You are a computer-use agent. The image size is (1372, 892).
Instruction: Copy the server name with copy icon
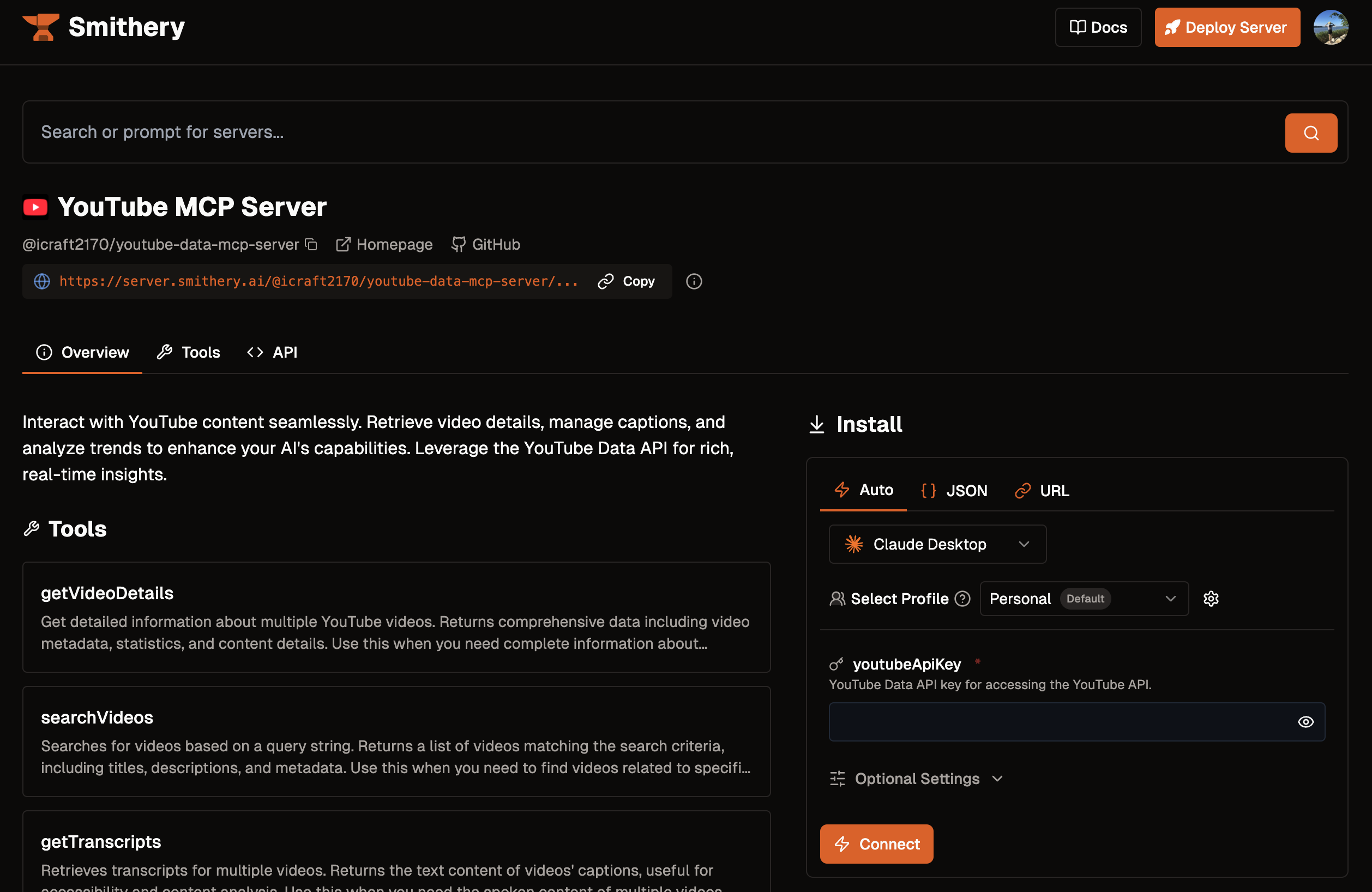tap(311, 244)
